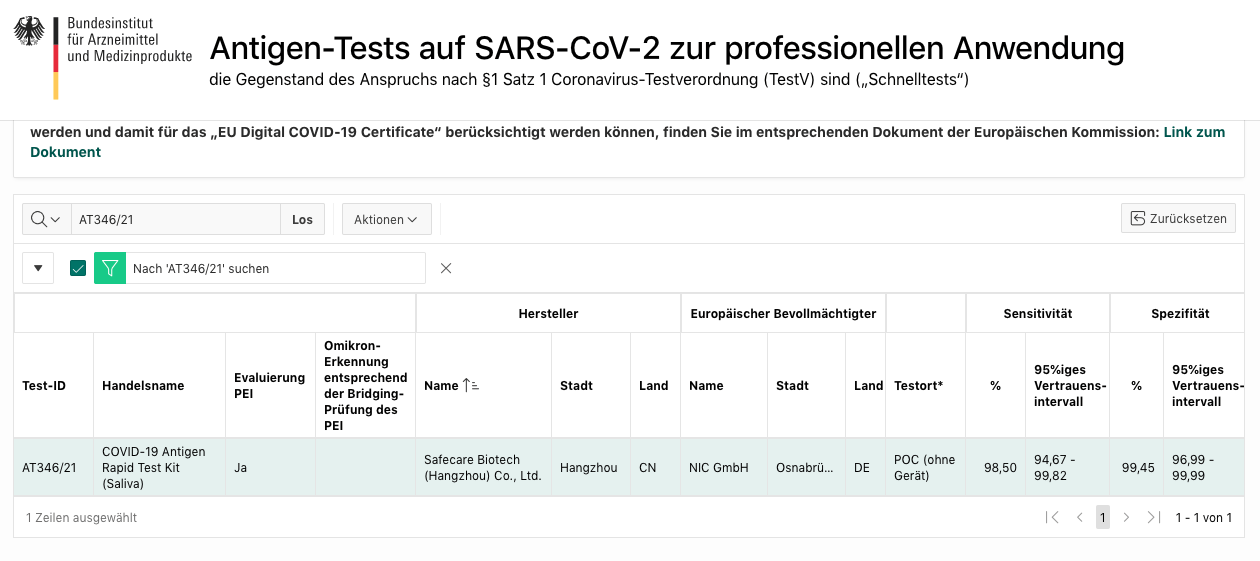
Task: Click the POC (ohne Gerät) cell
Action: click(924, 467)
